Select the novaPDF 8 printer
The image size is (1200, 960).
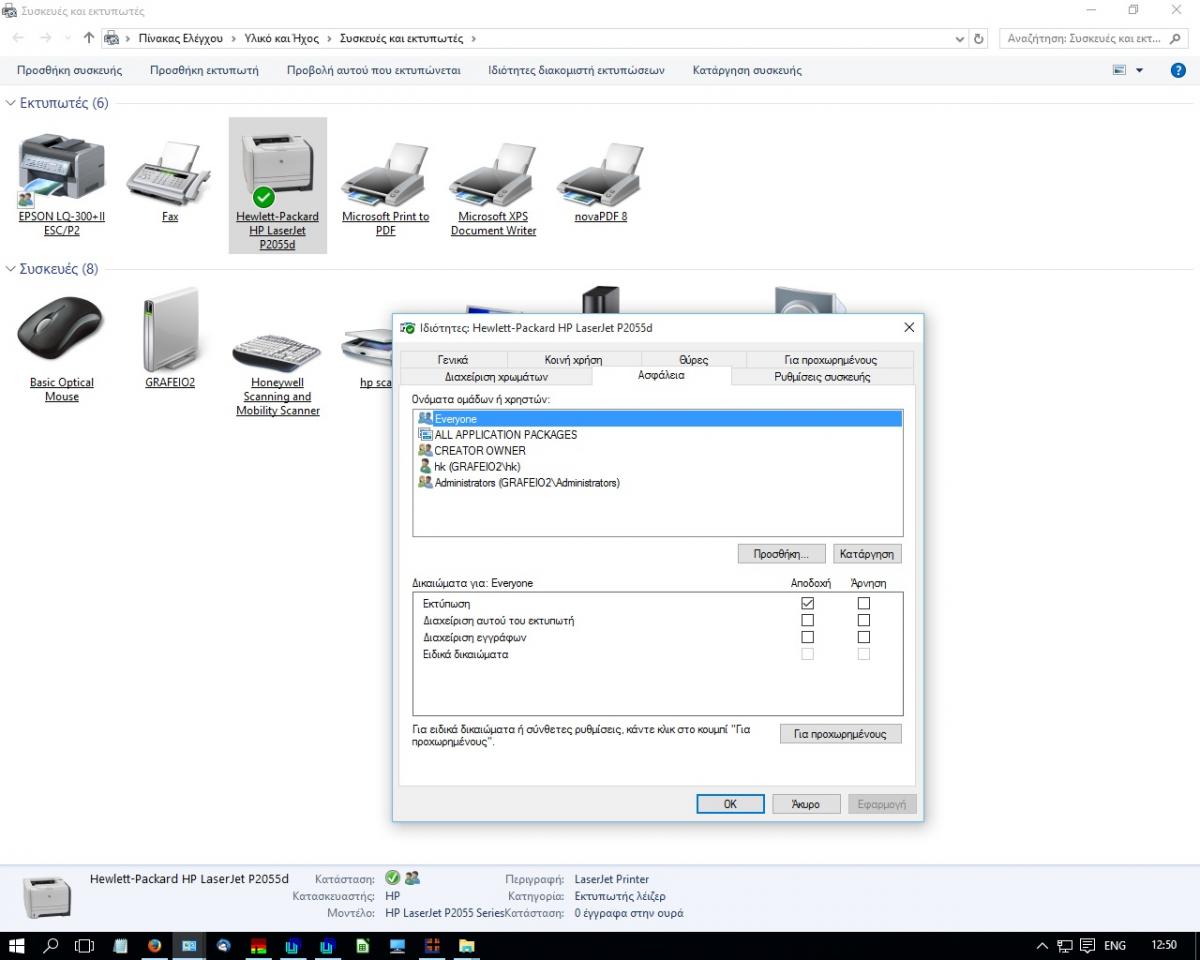tap(601, 180)
